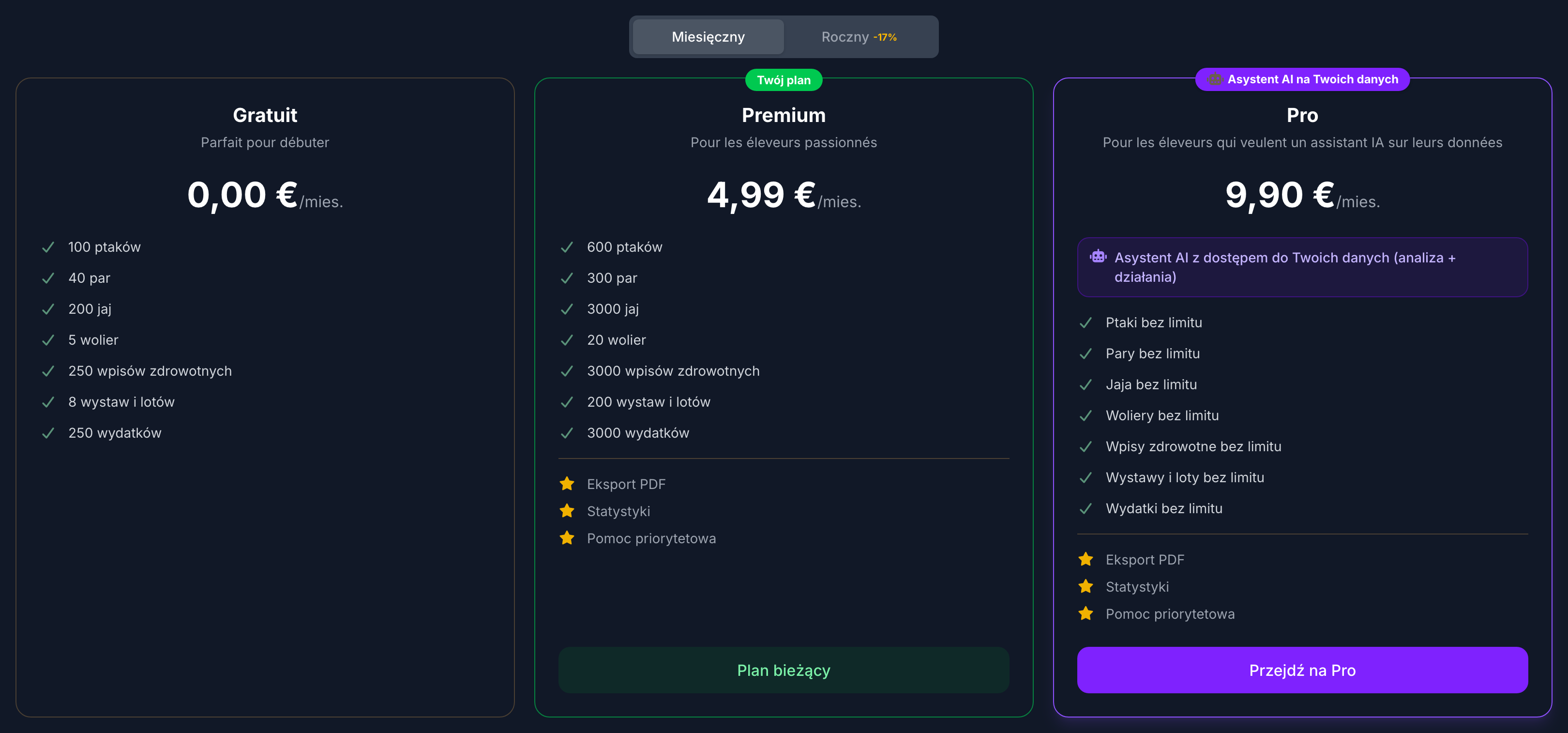Viewport: 1568px width, 733px height.
Task: Click 'Jaja bez limitu' feature text
Action: click(x=1151, y=385)
